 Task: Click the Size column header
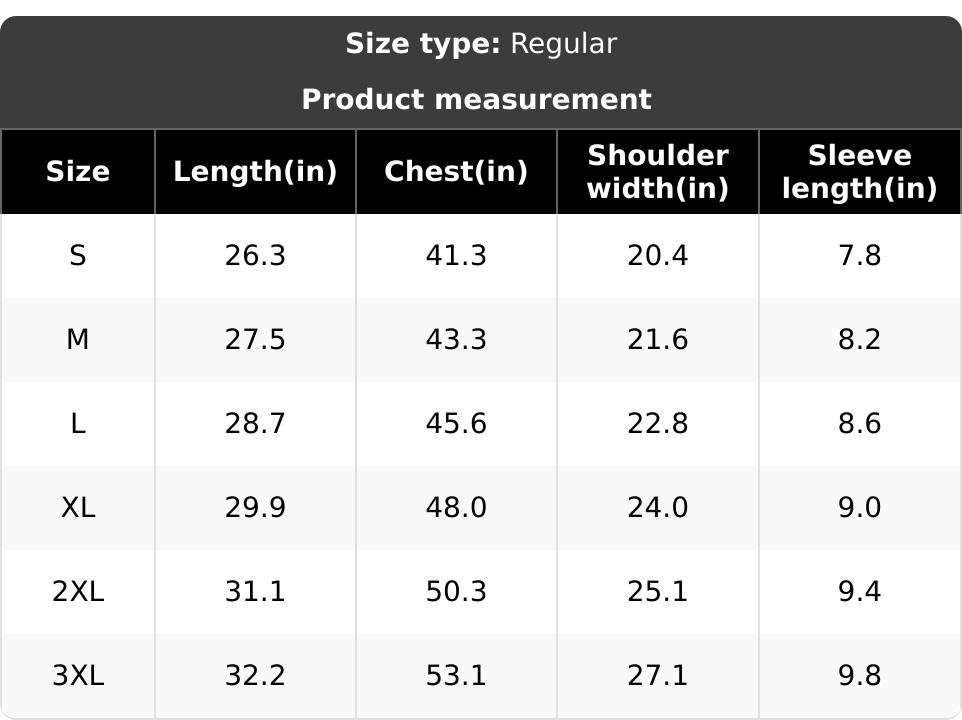click(x=78, y=171)
